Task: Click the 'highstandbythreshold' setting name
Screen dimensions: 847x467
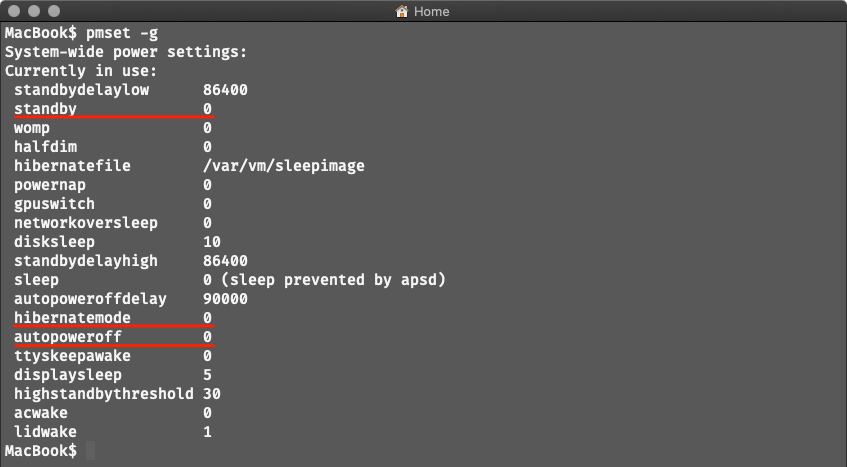Action: tap(103, 393)
